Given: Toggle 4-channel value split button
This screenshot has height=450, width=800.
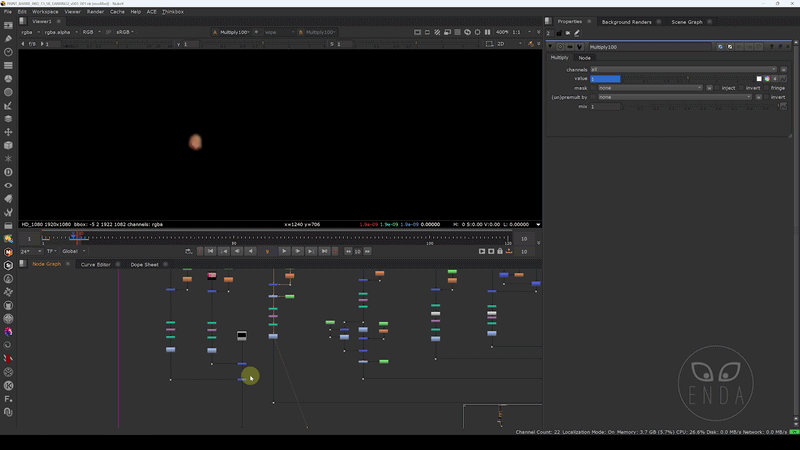Looking at the screenshot, I should point(775,79).
